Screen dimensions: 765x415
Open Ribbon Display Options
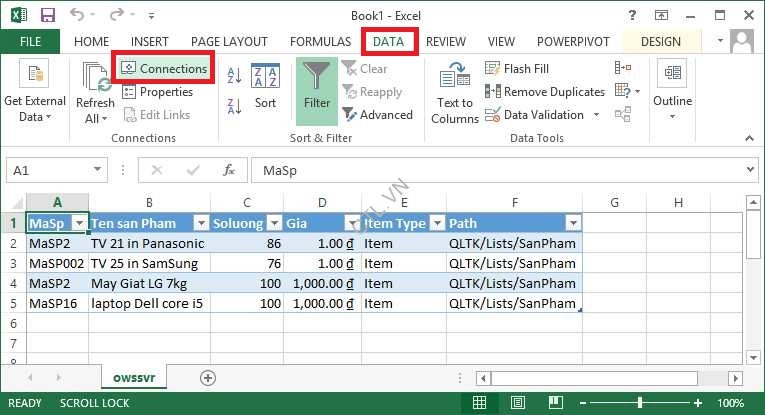[x=661, y=16]
